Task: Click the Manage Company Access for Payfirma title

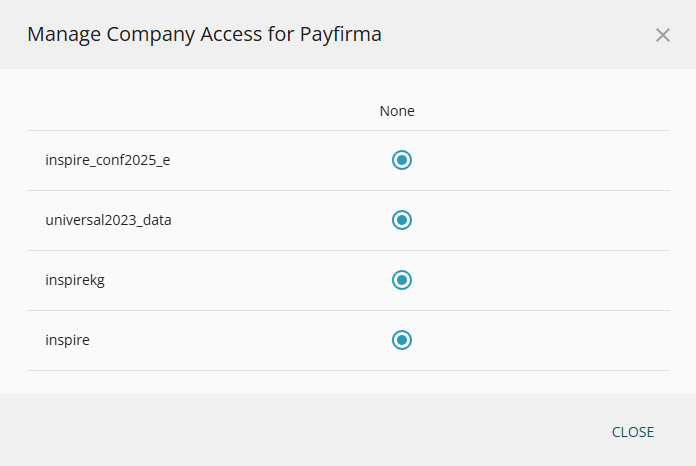Action: [204, 35]
